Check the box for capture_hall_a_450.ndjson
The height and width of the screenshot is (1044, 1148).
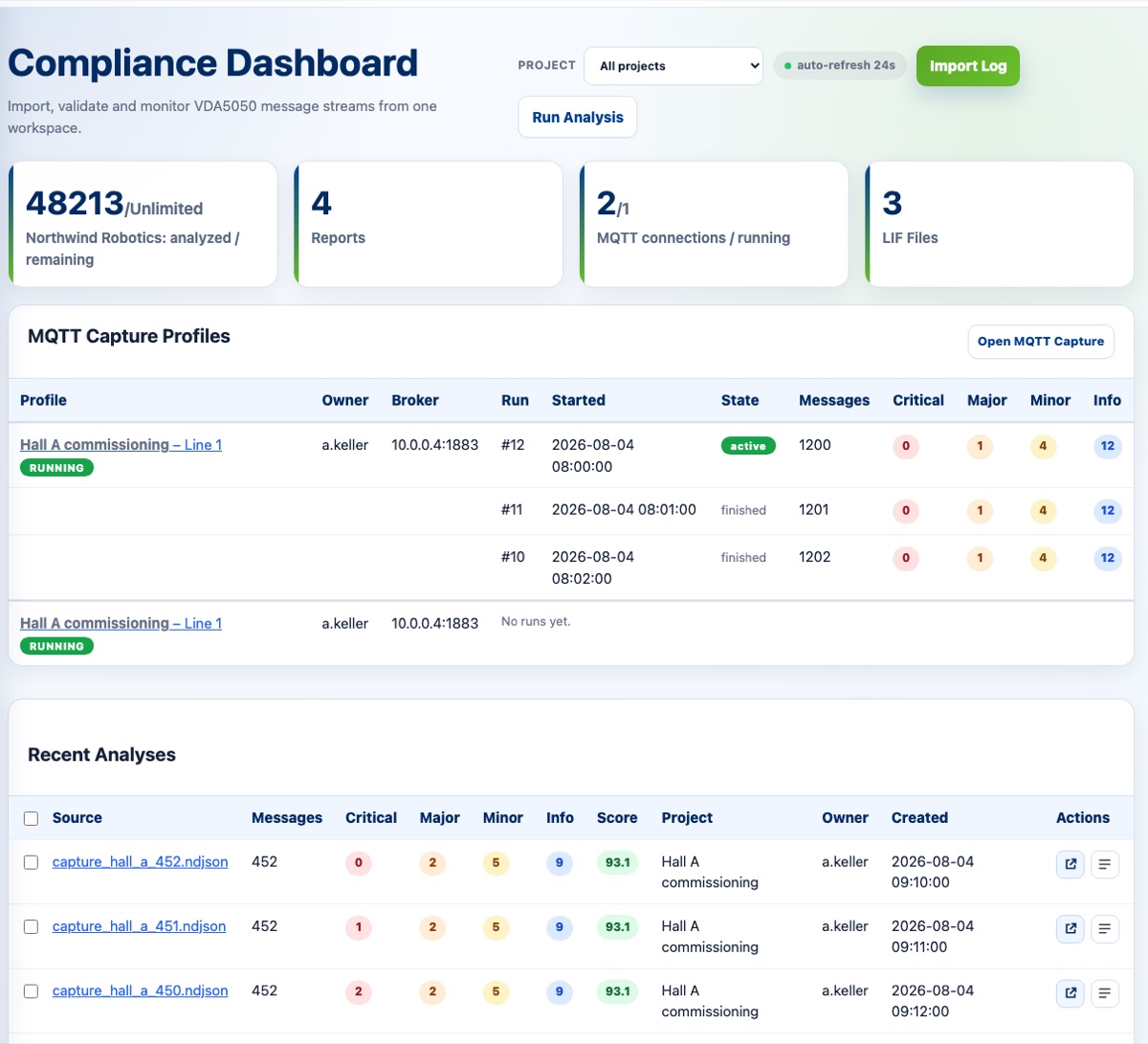tap(31, 991)
